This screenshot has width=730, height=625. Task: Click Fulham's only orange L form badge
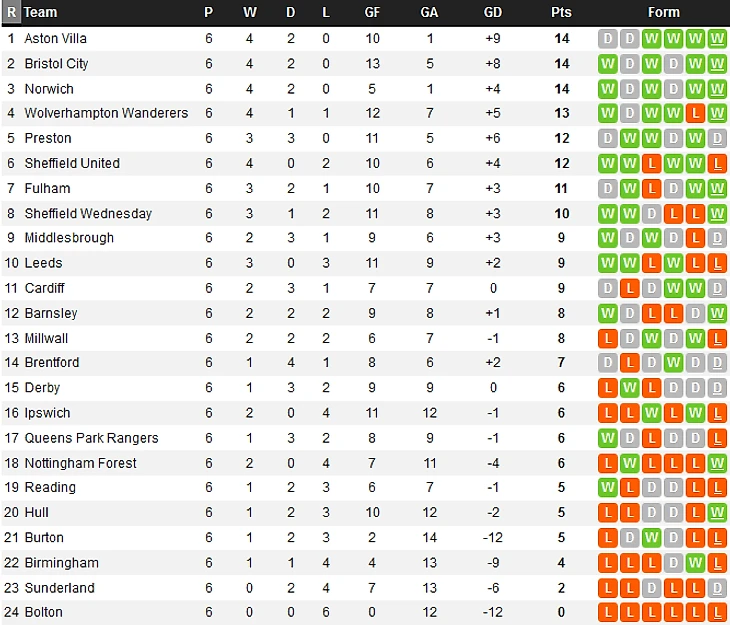pyautogui.click(x=651, y=188)
